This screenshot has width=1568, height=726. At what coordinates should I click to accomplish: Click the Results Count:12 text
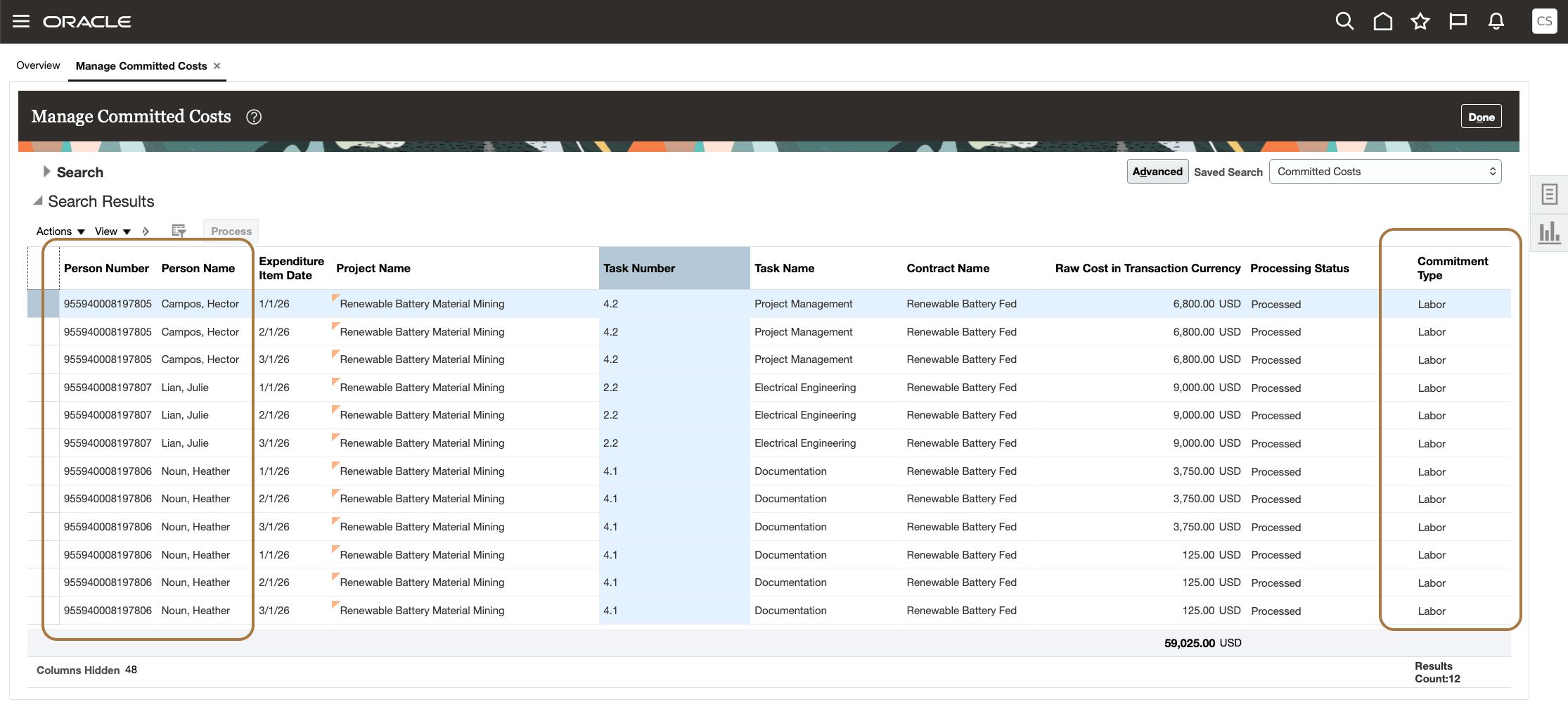[1437, 673]
